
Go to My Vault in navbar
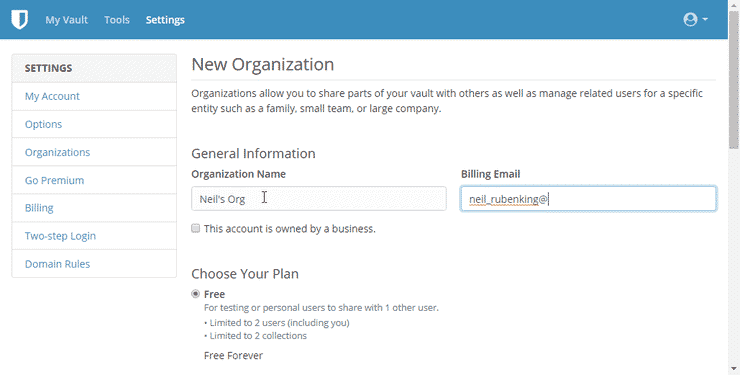67,20
